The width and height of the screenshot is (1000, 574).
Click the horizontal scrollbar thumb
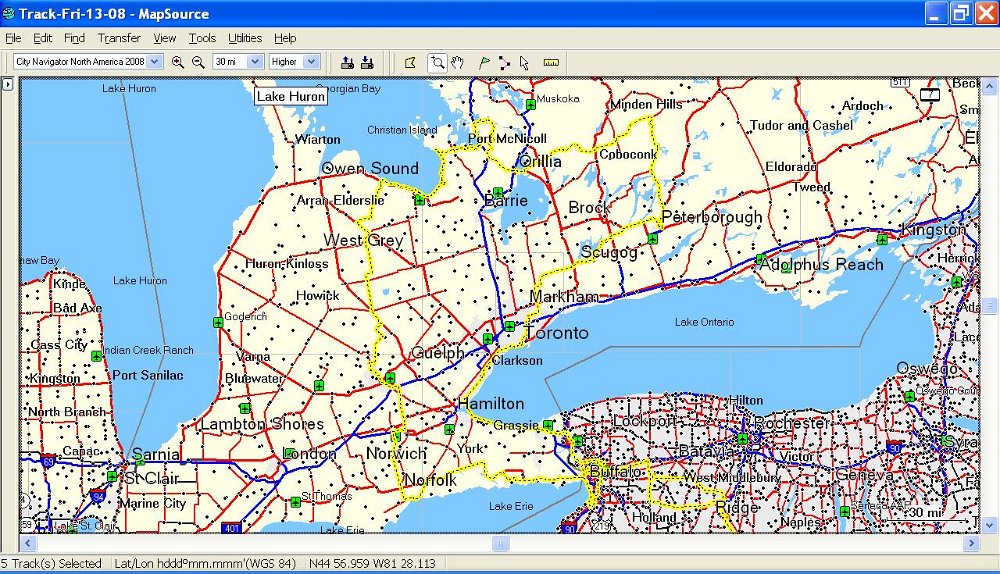point(500,543)
